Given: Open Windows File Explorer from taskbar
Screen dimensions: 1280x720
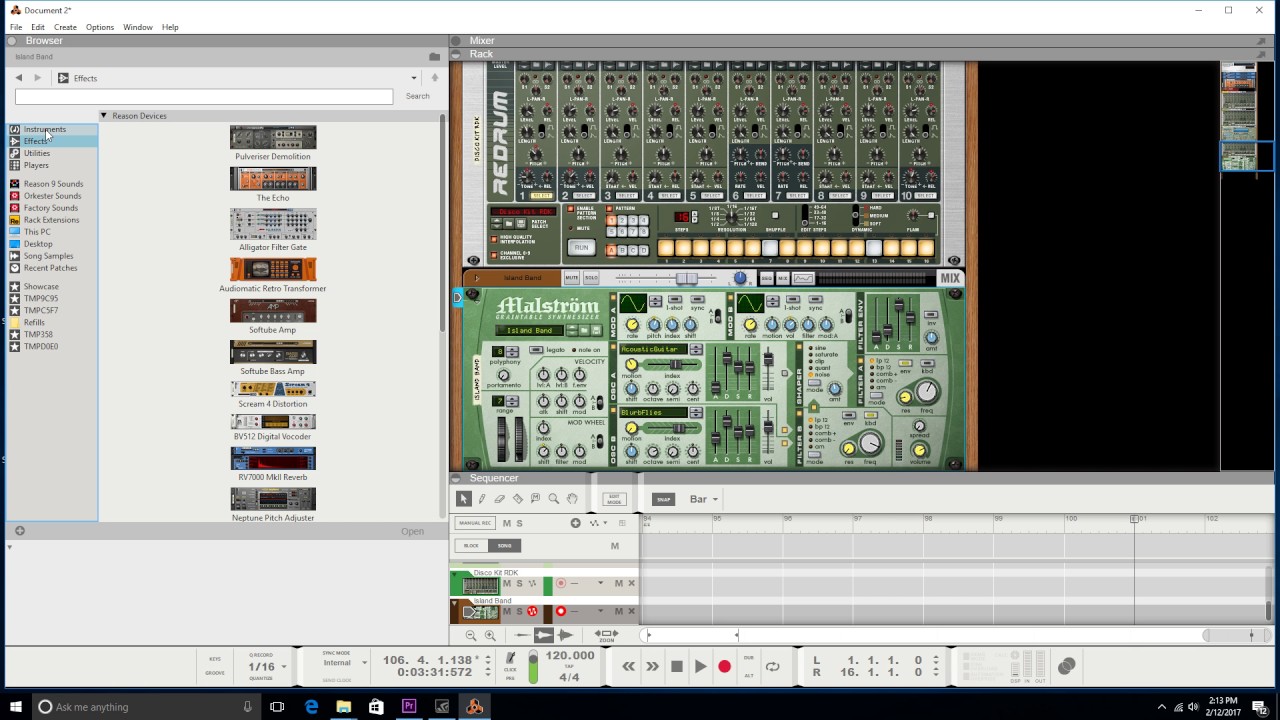Looking at the screenshot, I should [x=343, y=707].
